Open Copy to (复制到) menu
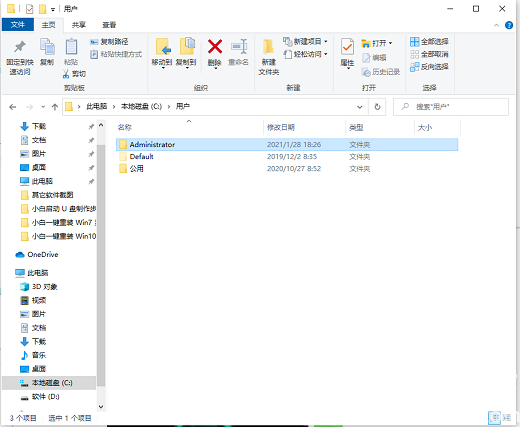 click(186, 53)
